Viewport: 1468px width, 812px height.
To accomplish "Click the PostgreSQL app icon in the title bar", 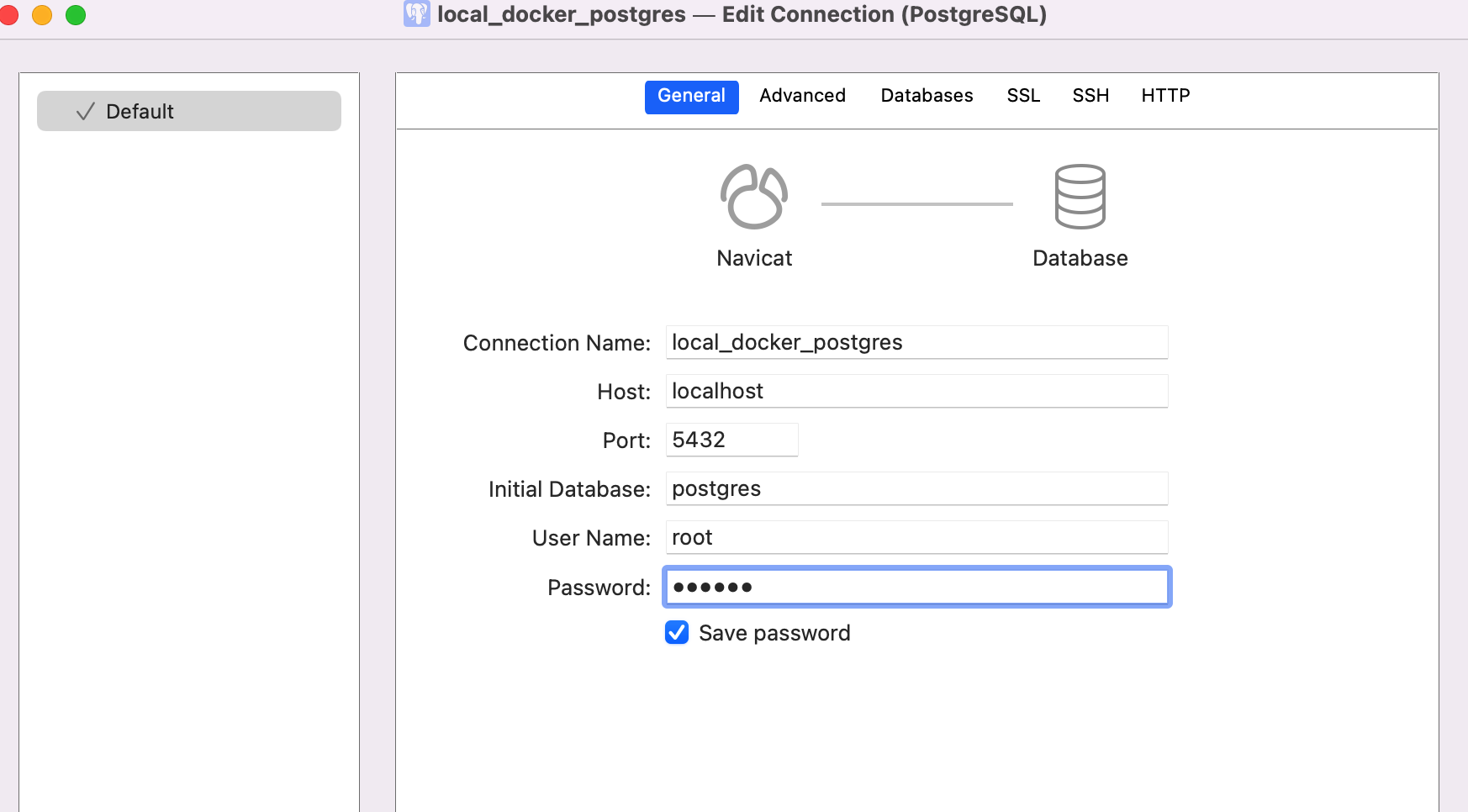I will point(415,14).
